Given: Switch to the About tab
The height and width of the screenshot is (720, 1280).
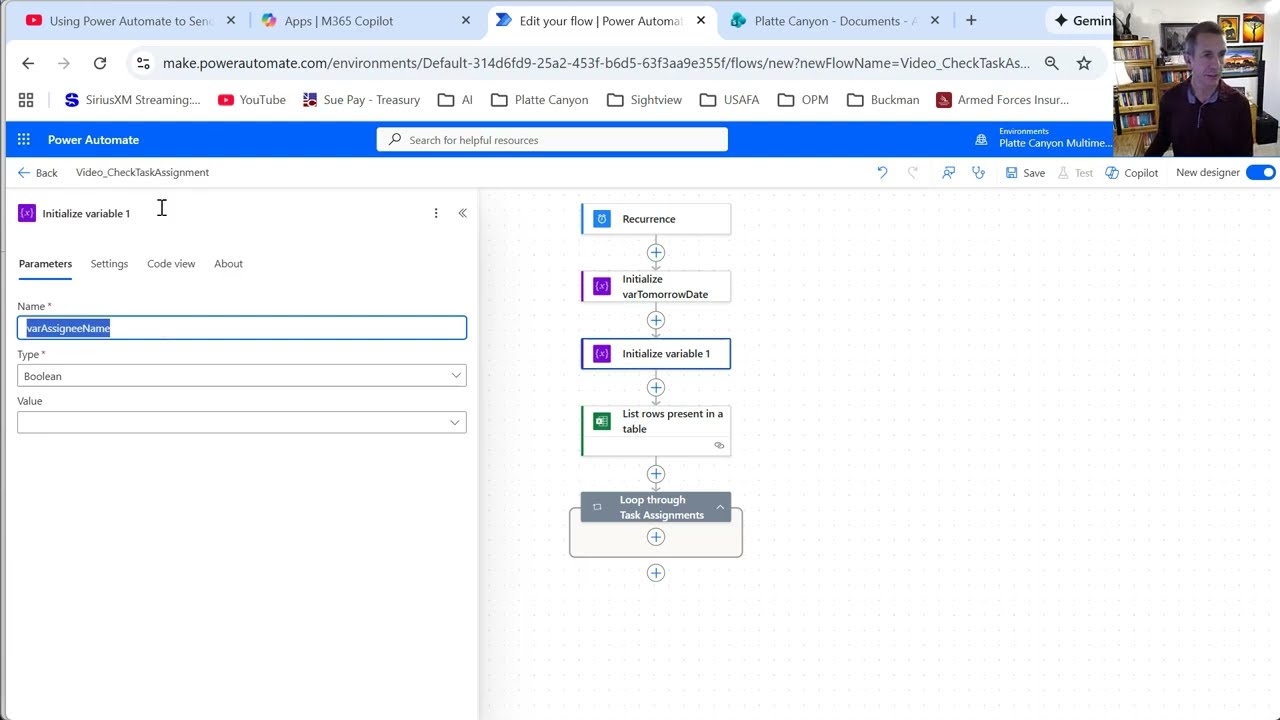Looking at the screenshot, I should (228, 264).
